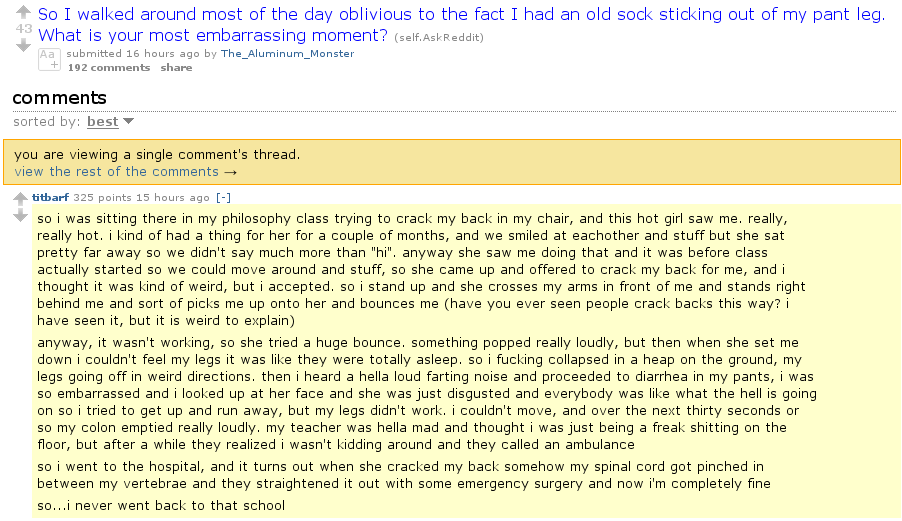Click the post score number 43
Viewport: 902px width, 521px height.
pos(24,29)
